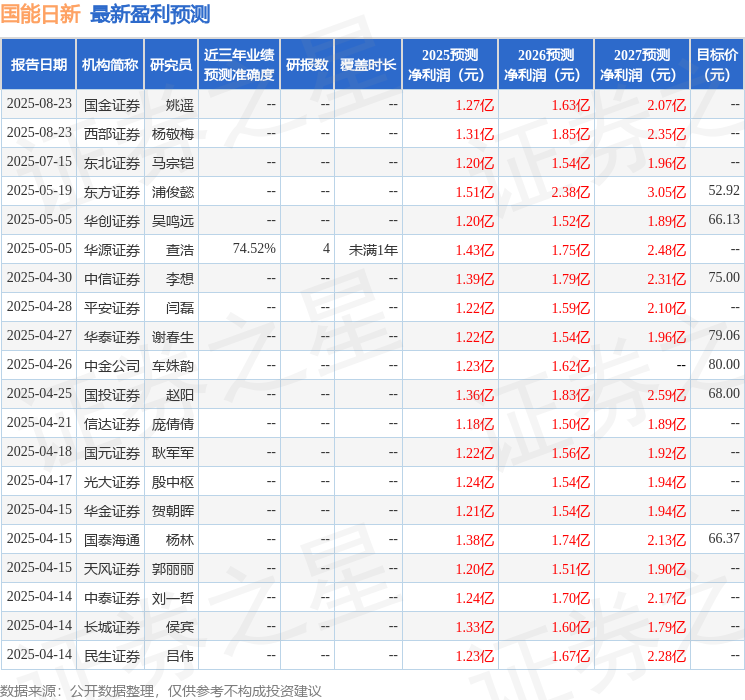The width and height of the screenshot is (745, 700).
Task: Click target price 80.00
Action: 724,364
